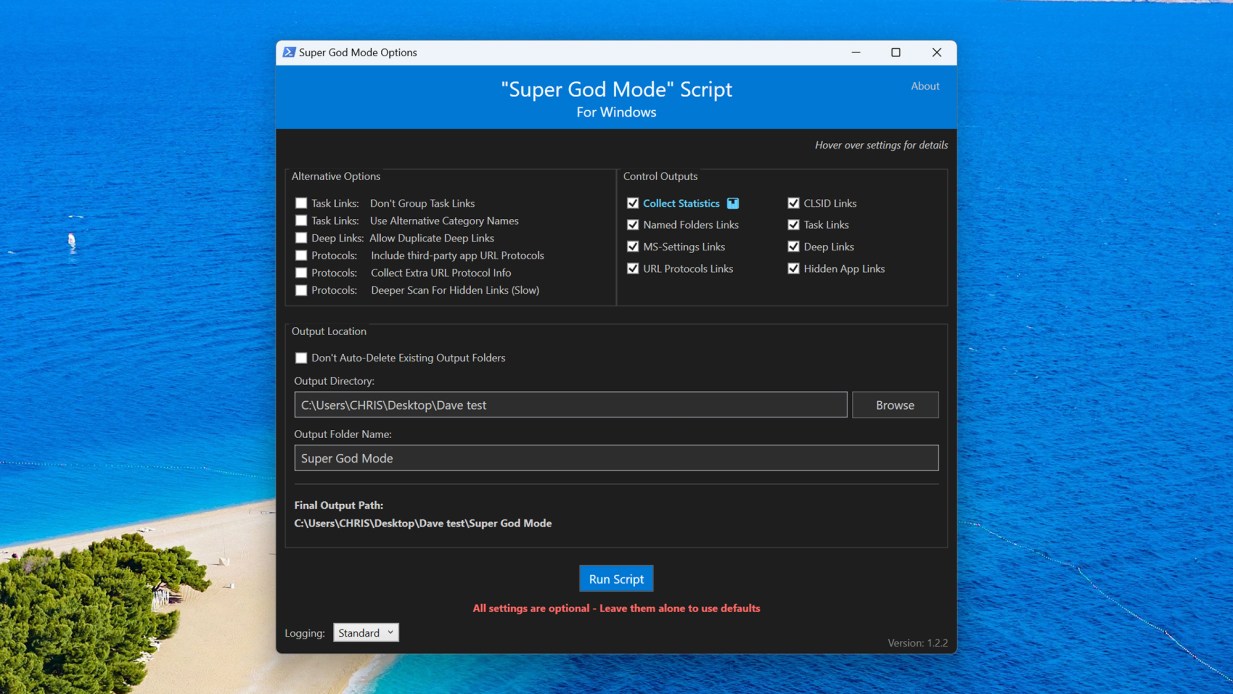Uncheck Hidden App Links output
Viewport: 1233px width, 694px height.
click(793, 268)
